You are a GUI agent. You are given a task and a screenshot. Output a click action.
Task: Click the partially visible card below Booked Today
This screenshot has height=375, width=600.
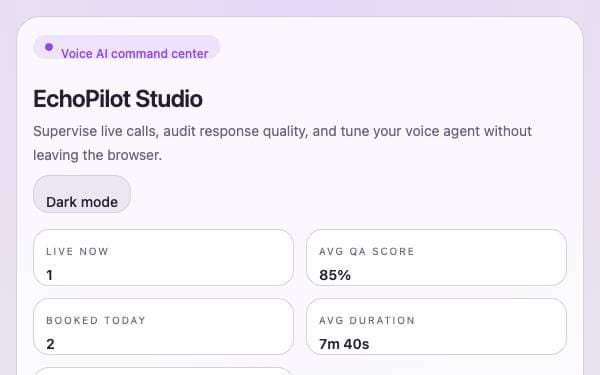pyautogui.click(x=163, y=371)
